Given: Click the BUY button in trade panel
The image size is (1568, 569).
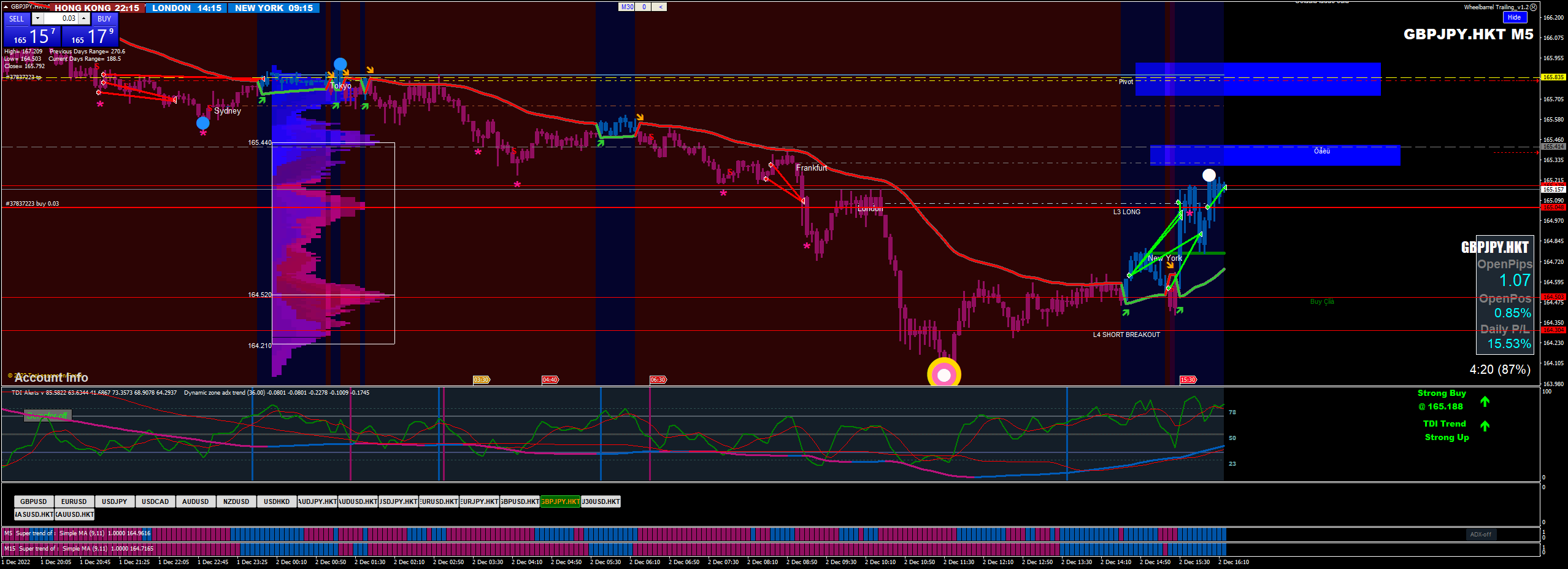Looking at the screenshot, I should (x=104, y=19).
